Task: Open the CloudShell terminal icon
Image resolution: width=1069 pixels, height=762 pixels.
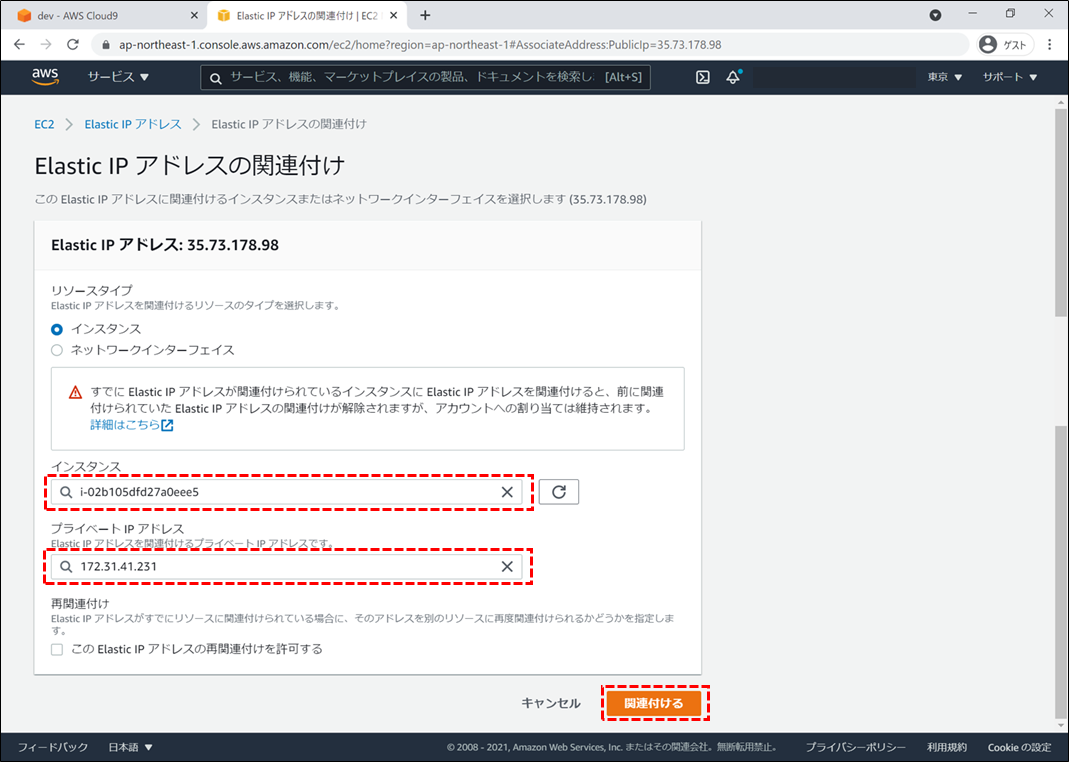Action: pos(701,76)
